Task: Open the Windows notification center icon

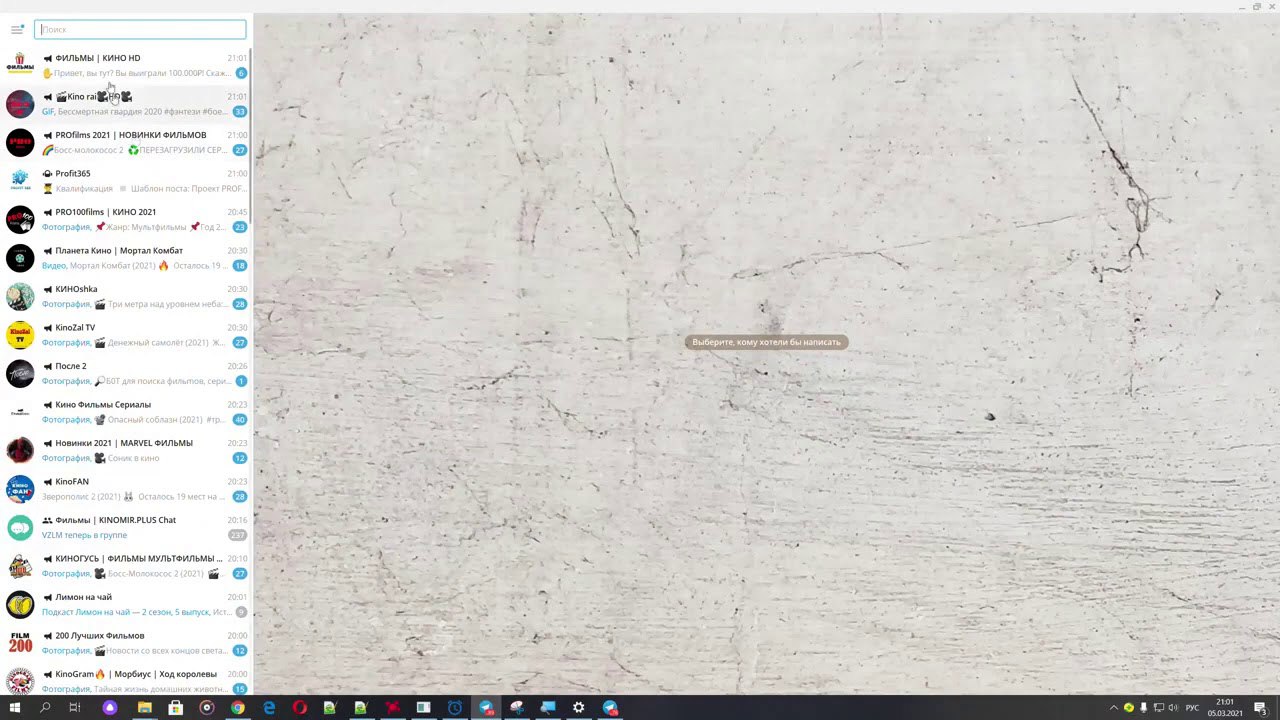Action: coord(1260,708)
